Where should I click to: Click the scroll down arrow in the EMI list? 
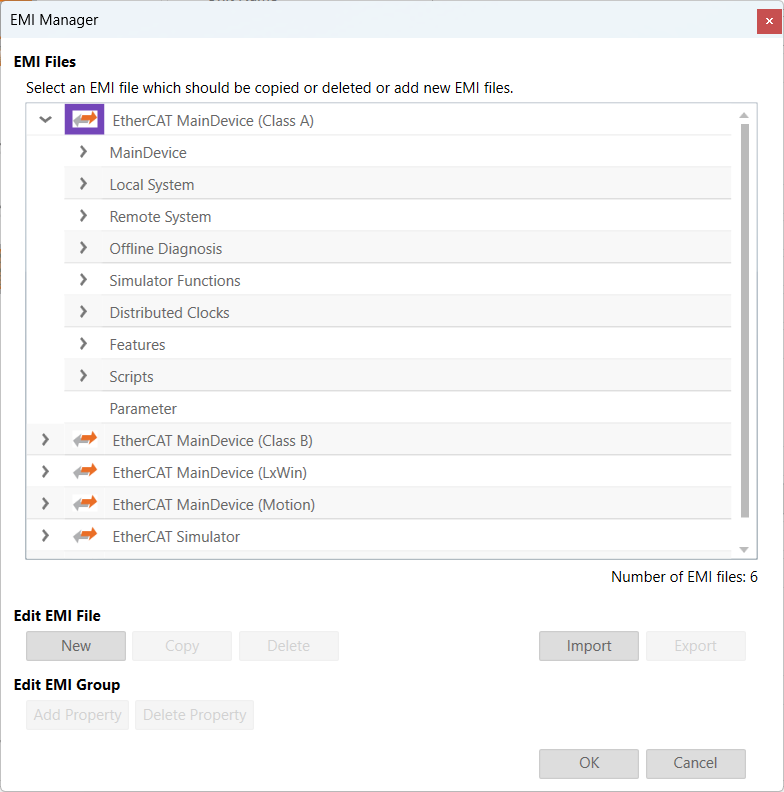743,549
